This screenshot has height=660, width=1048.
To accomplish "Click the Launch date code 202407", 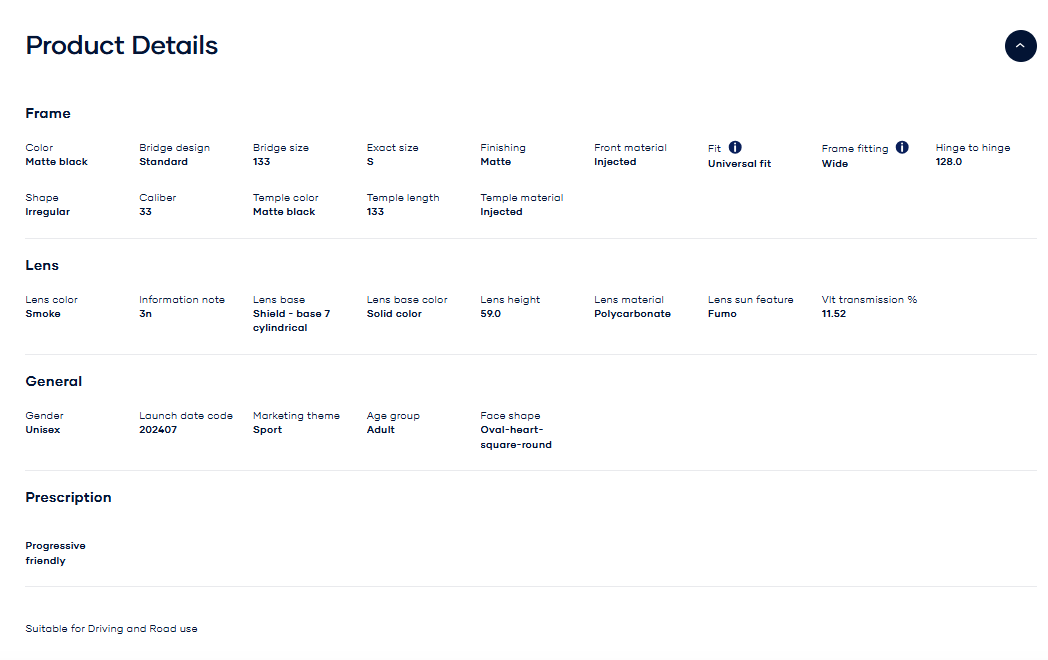I will [x=158, y=429].
